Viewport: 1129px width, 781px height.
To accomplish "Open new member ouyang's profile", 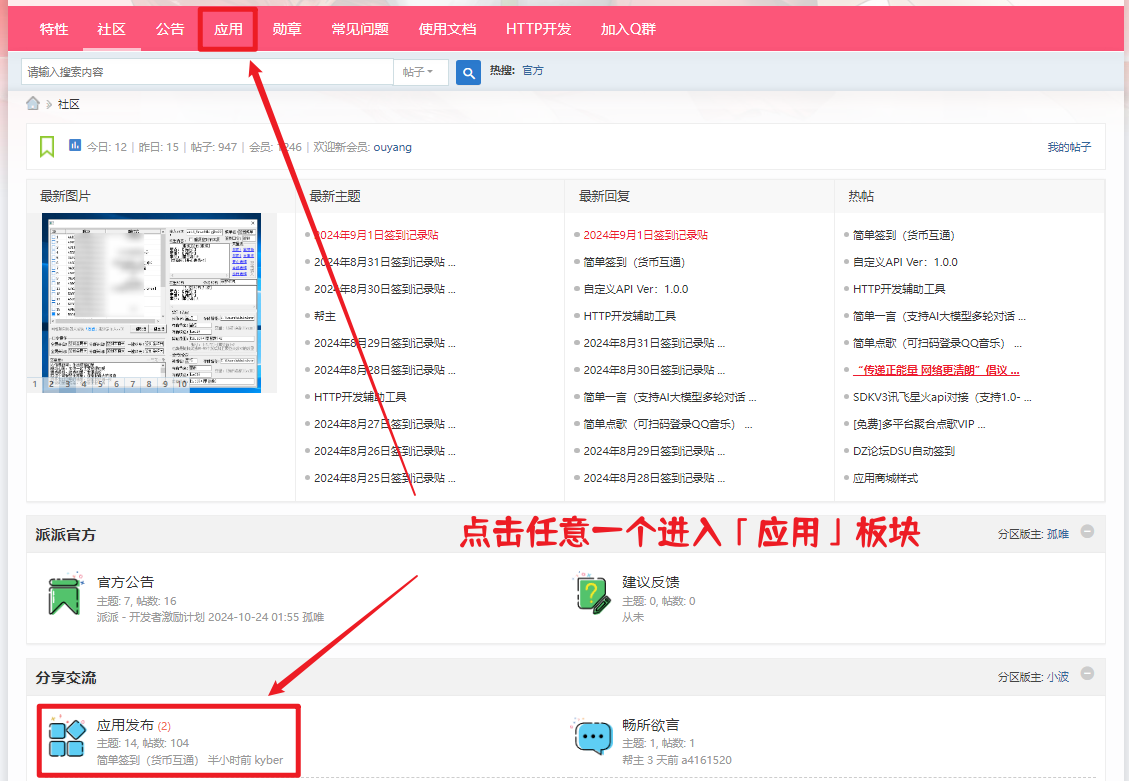I will click(x=392, y=147).
